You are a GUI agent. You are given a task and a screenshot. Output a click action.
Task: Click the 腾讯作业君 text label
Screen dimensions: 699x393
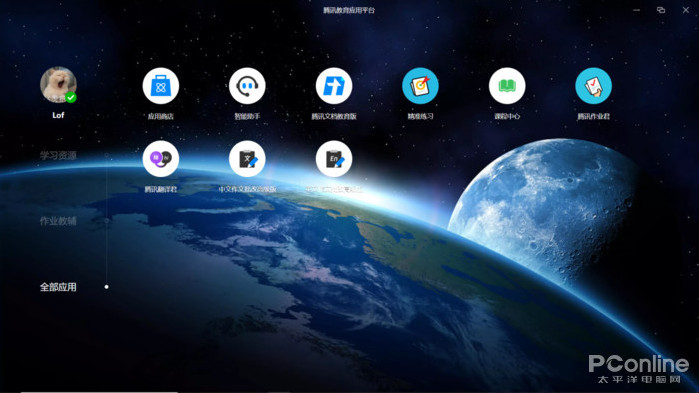pos(593,116)
